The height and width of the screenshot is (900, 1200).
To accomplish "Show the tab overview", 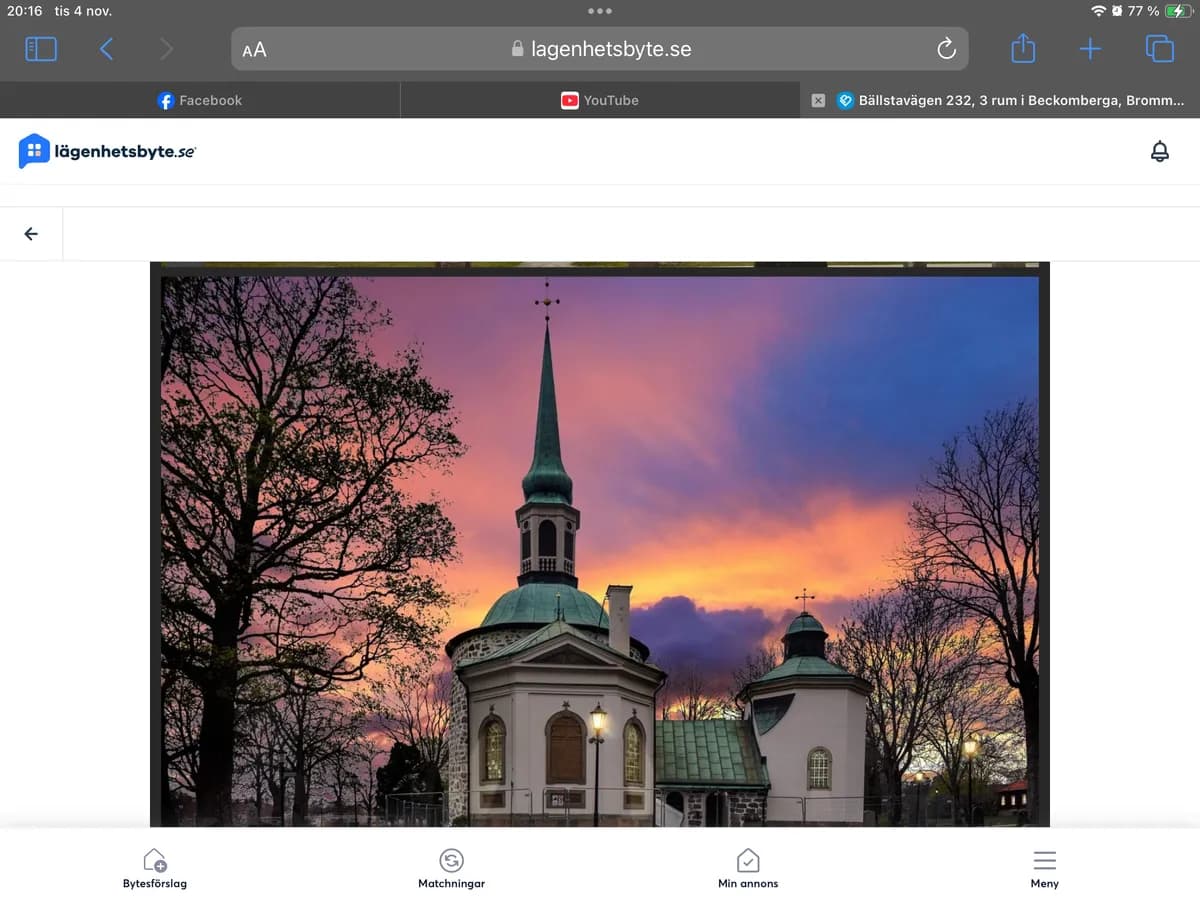I will coord(1159,49).
